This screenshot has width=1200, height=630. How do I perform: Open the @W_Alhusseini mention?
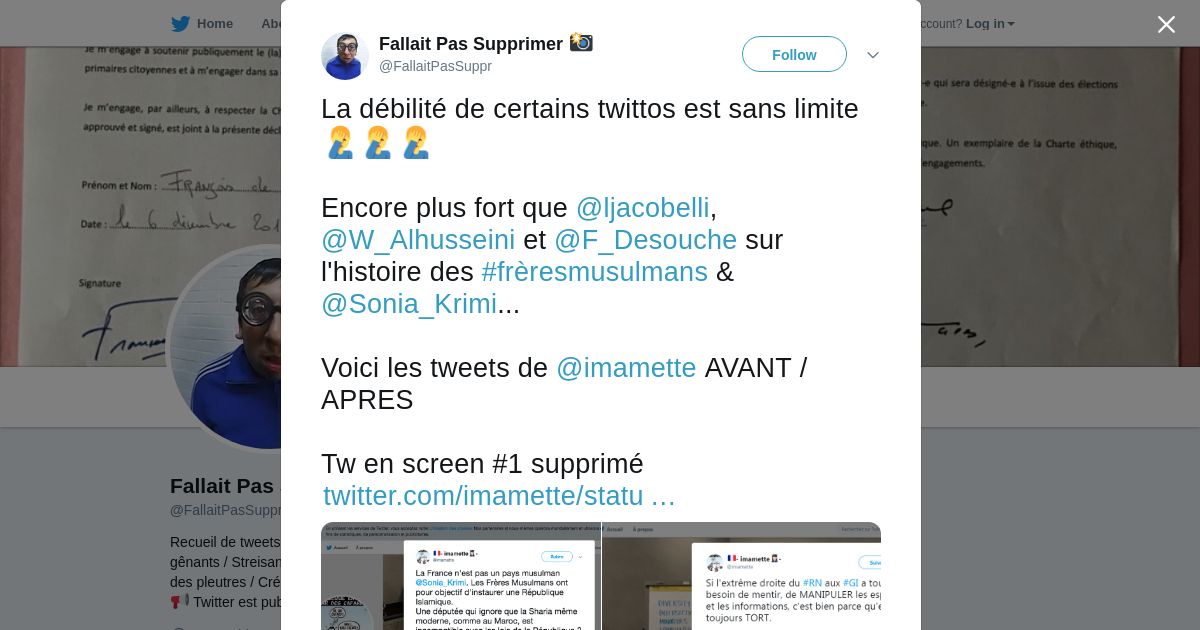click(418, 240)
